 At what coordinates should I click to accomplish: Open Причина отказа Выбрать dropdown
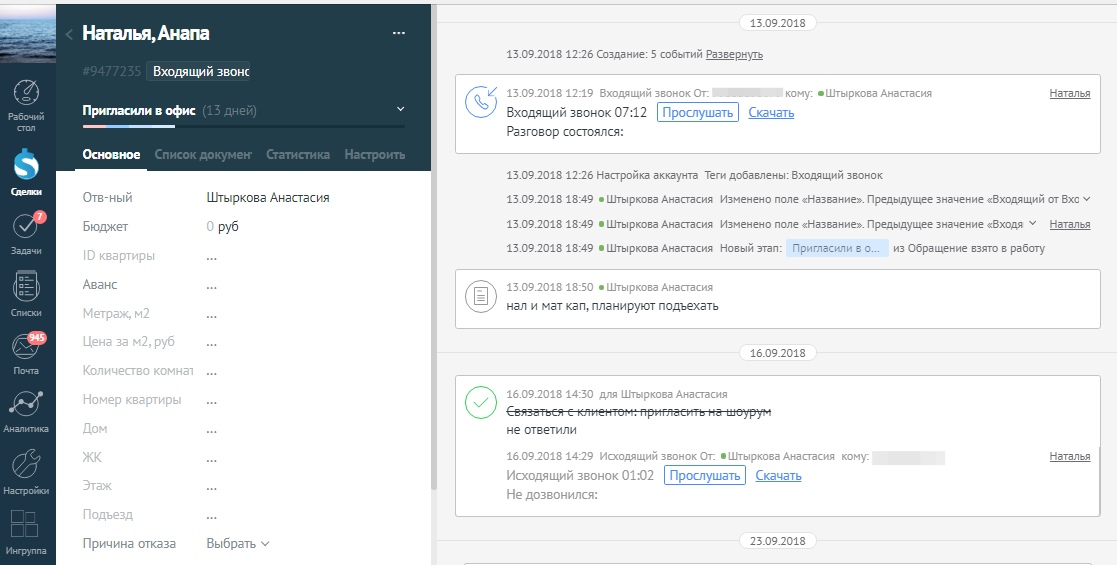pyautogui.click(x=238, y=544)
